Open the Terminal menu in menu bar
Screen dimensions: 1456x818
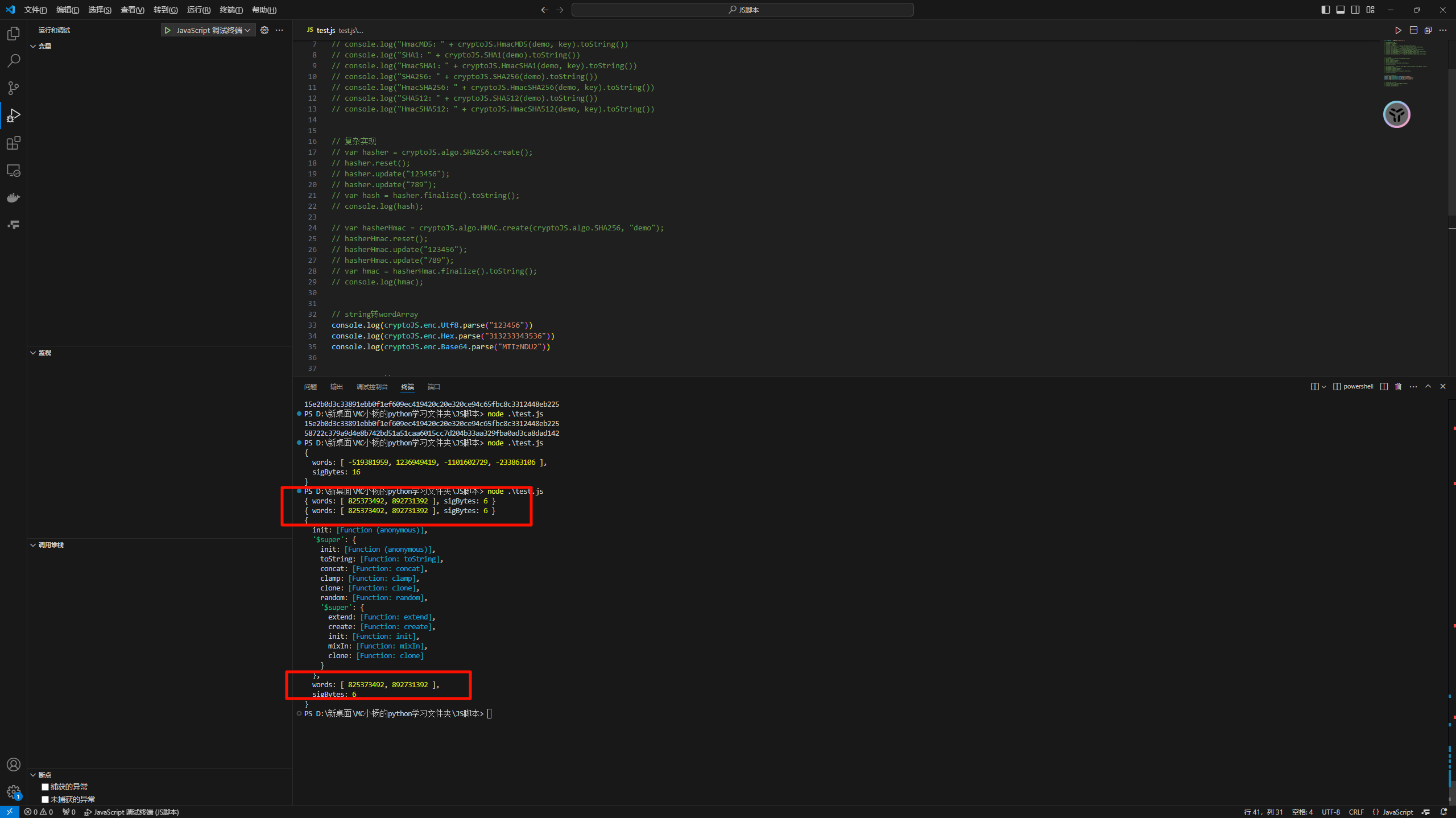click(231, 10)
